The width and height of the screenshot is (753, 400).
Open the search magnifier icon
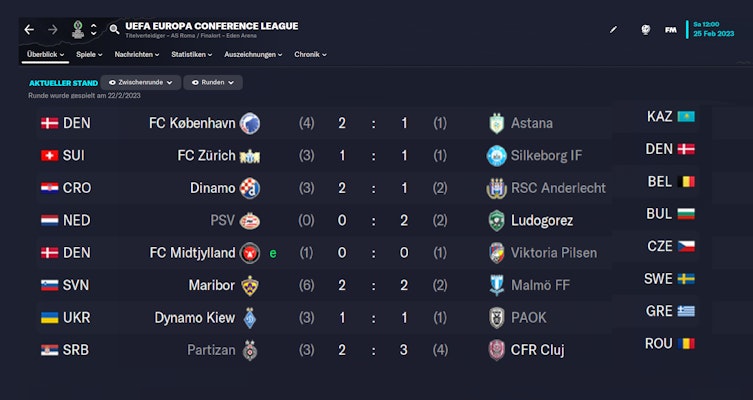(115, 30)
